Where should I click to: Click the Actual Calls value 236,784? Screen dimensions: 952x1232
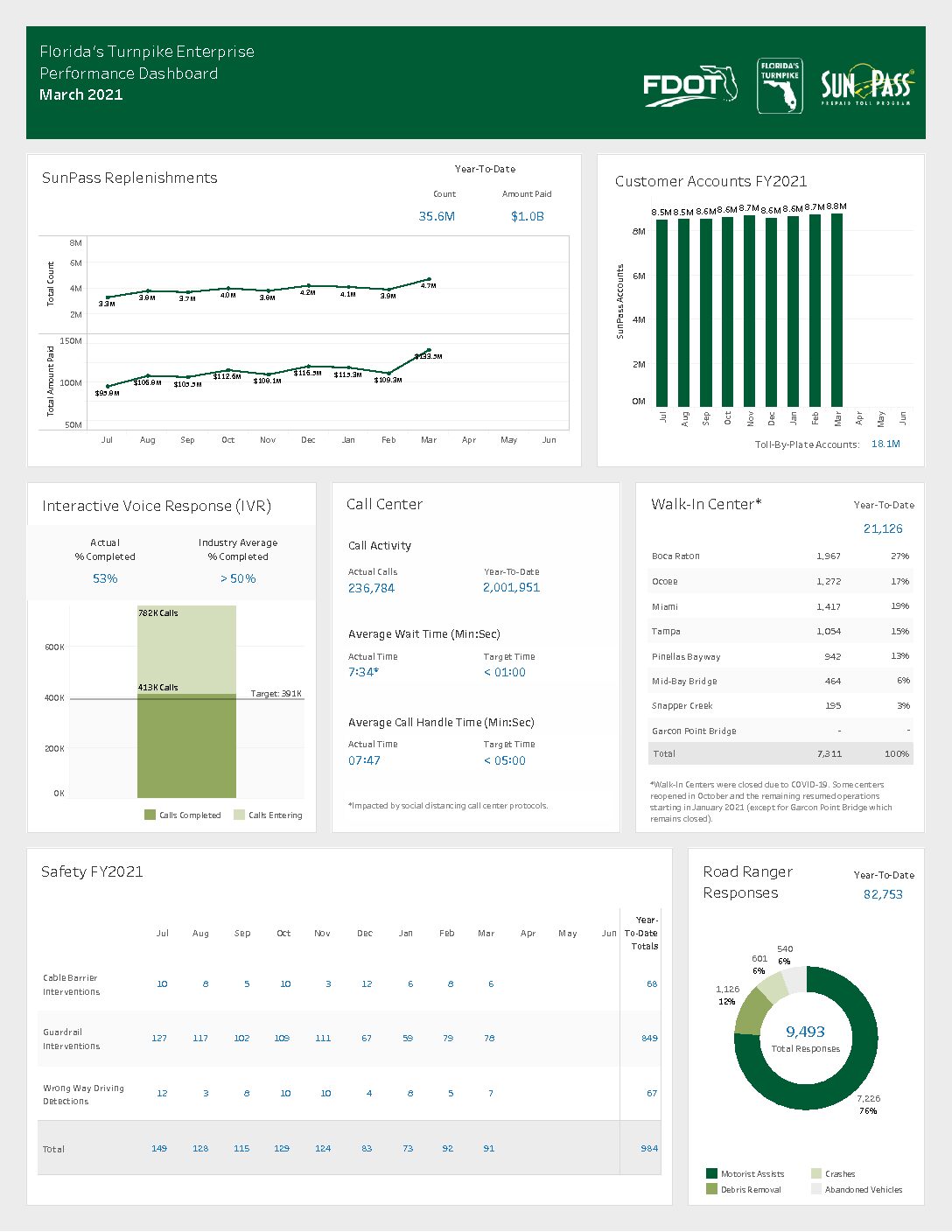click(x=371, y=588)
